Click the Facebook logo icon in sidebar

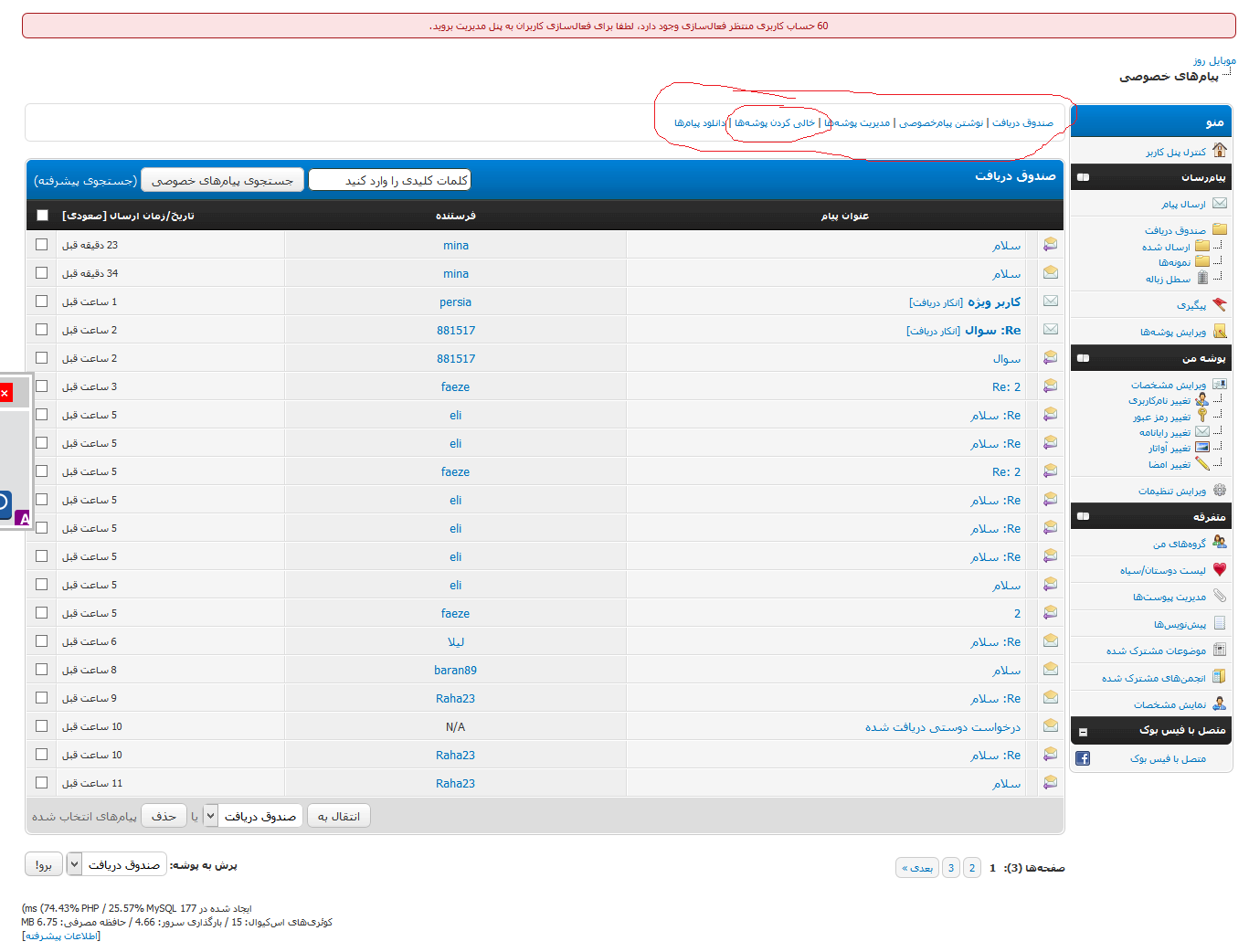point(1083,758)
